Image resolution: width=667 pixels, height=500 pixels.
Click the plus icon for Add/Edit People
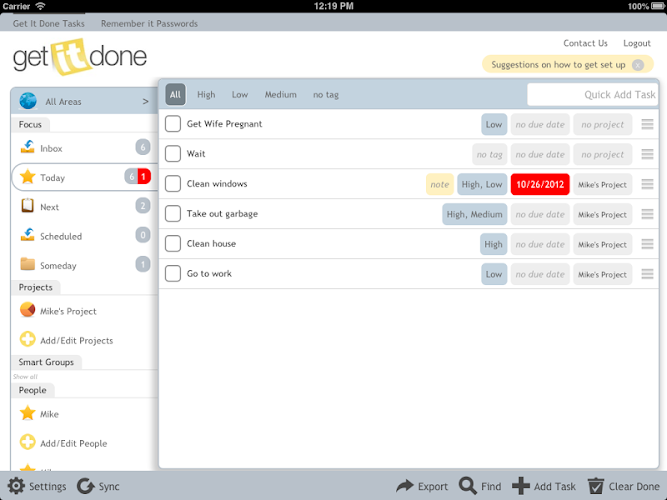[x=28, y=443]
